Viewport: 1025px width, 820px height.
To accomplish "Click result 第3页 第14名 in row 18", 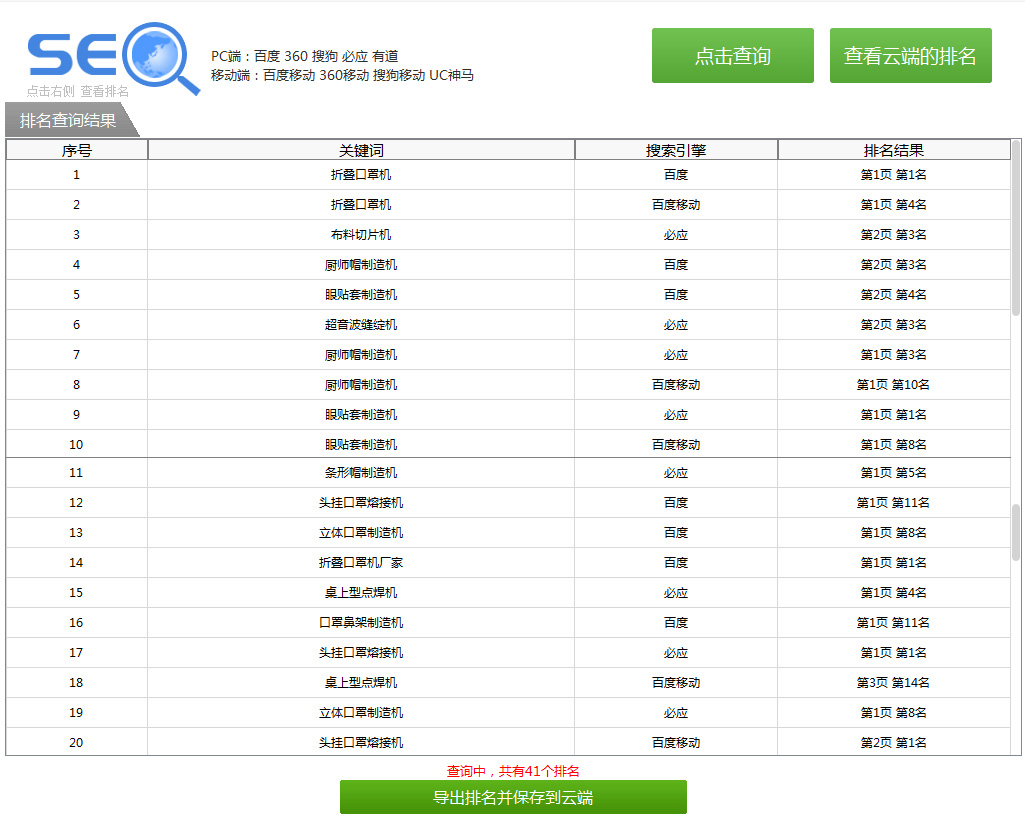I will coord(893,683).
